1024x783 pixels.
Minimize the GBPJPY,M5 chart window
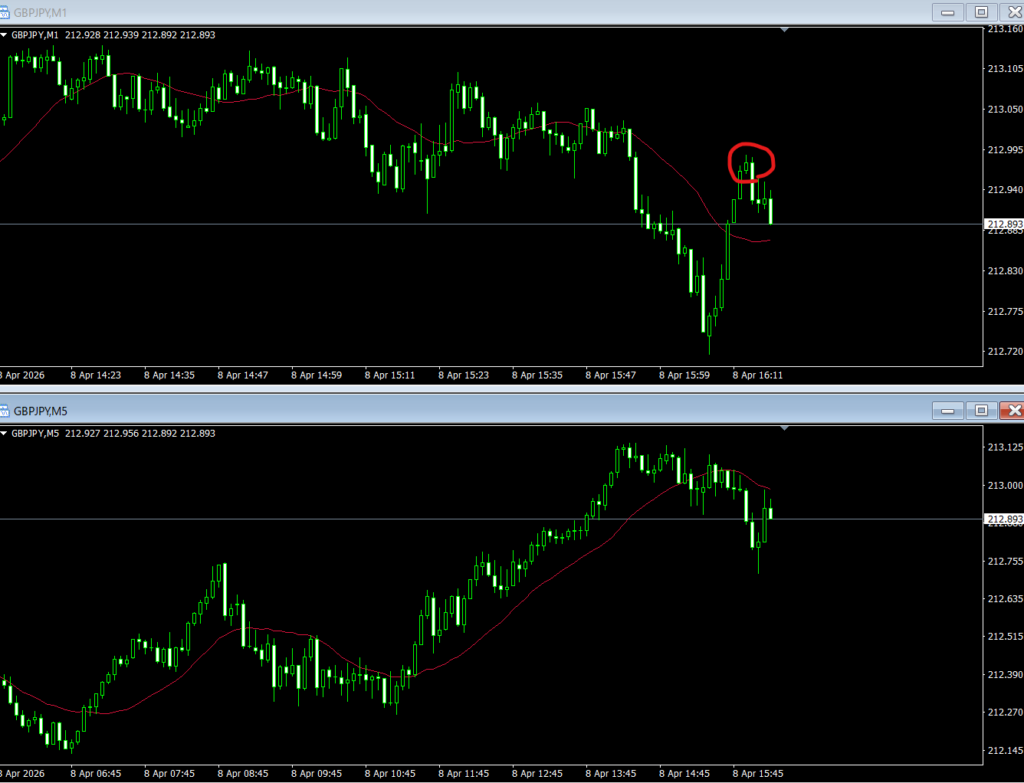coord(946,411)
